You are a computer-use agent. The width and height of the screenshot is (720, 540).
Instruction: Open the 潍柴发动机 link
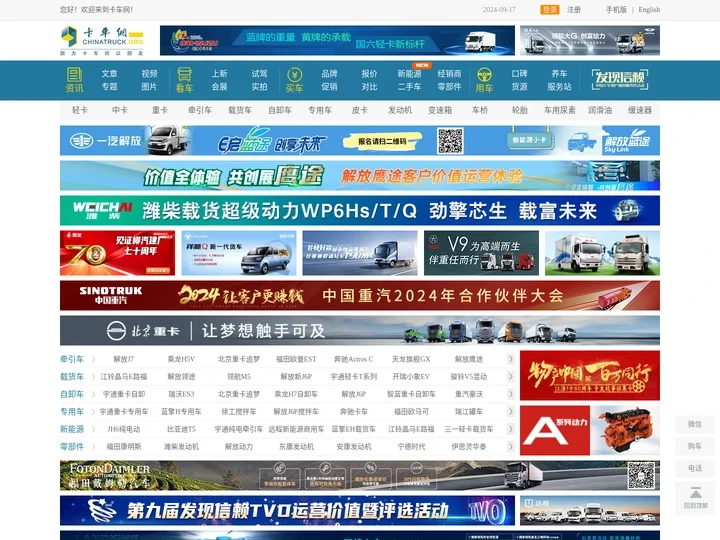181,446
